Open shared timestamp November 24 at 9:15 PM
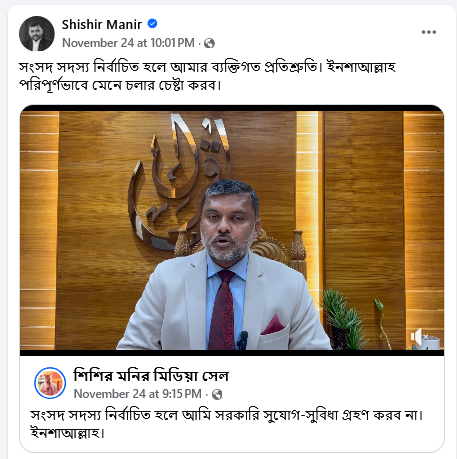This screenshot has width=457, height=459. [x=138, y=394]
